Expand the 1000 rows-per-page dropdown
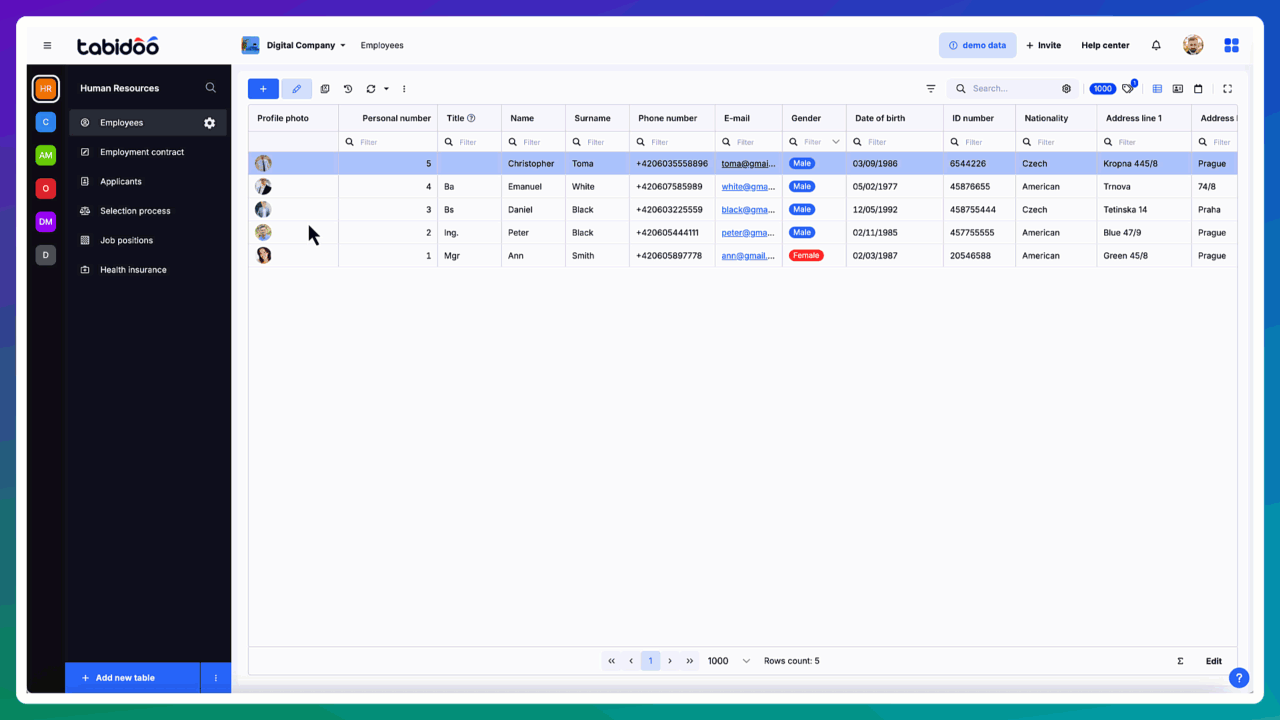Viewport: 1280px width, 720px height. point(729,661)
